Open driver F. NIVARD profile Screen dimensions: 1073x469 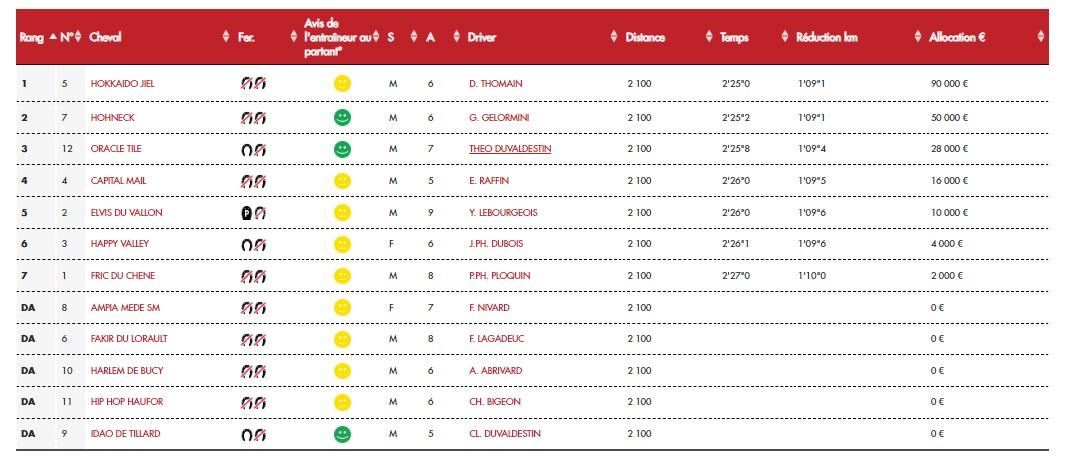pos(489,308)
